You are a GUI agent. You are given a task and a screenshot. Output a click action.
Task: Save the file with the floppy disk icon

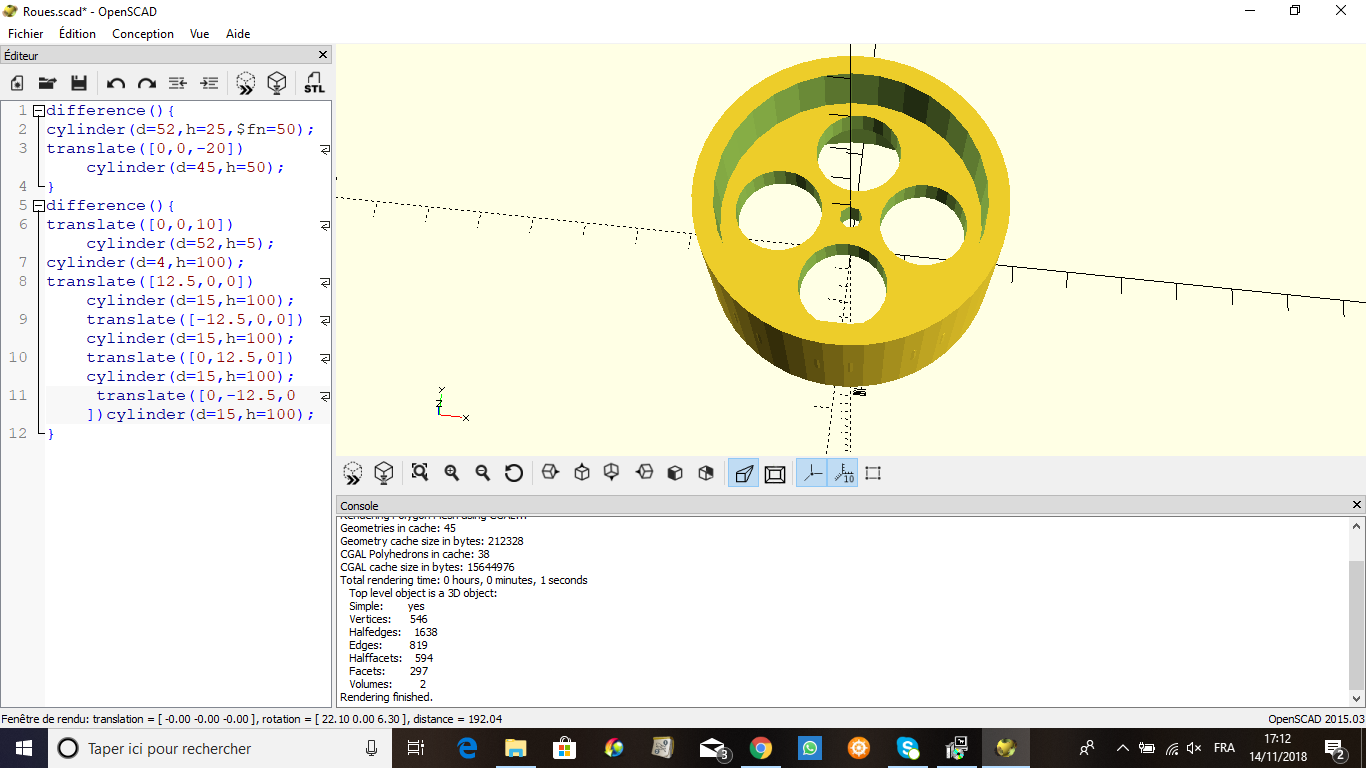click(x=79, y=83)
